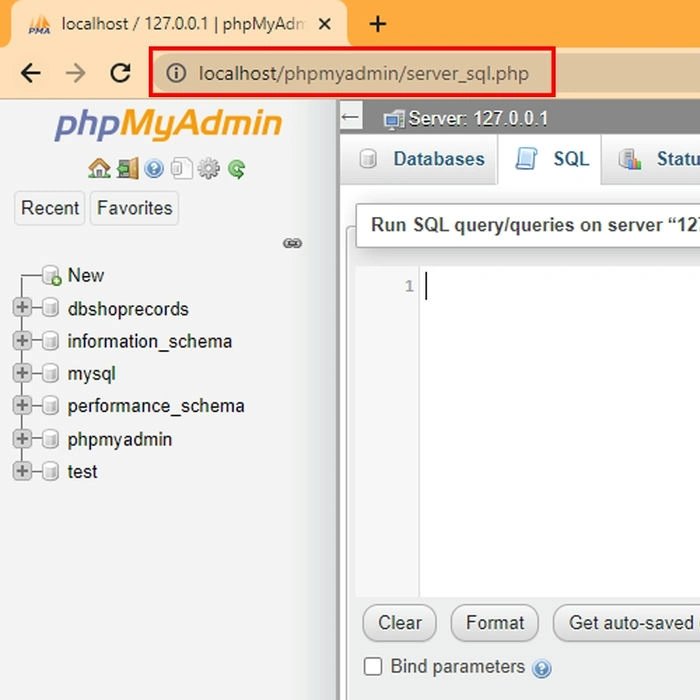Open phpMyAdmin documentation help icon
The height and width of the screenshot is (700, 700).
point(154,169)
